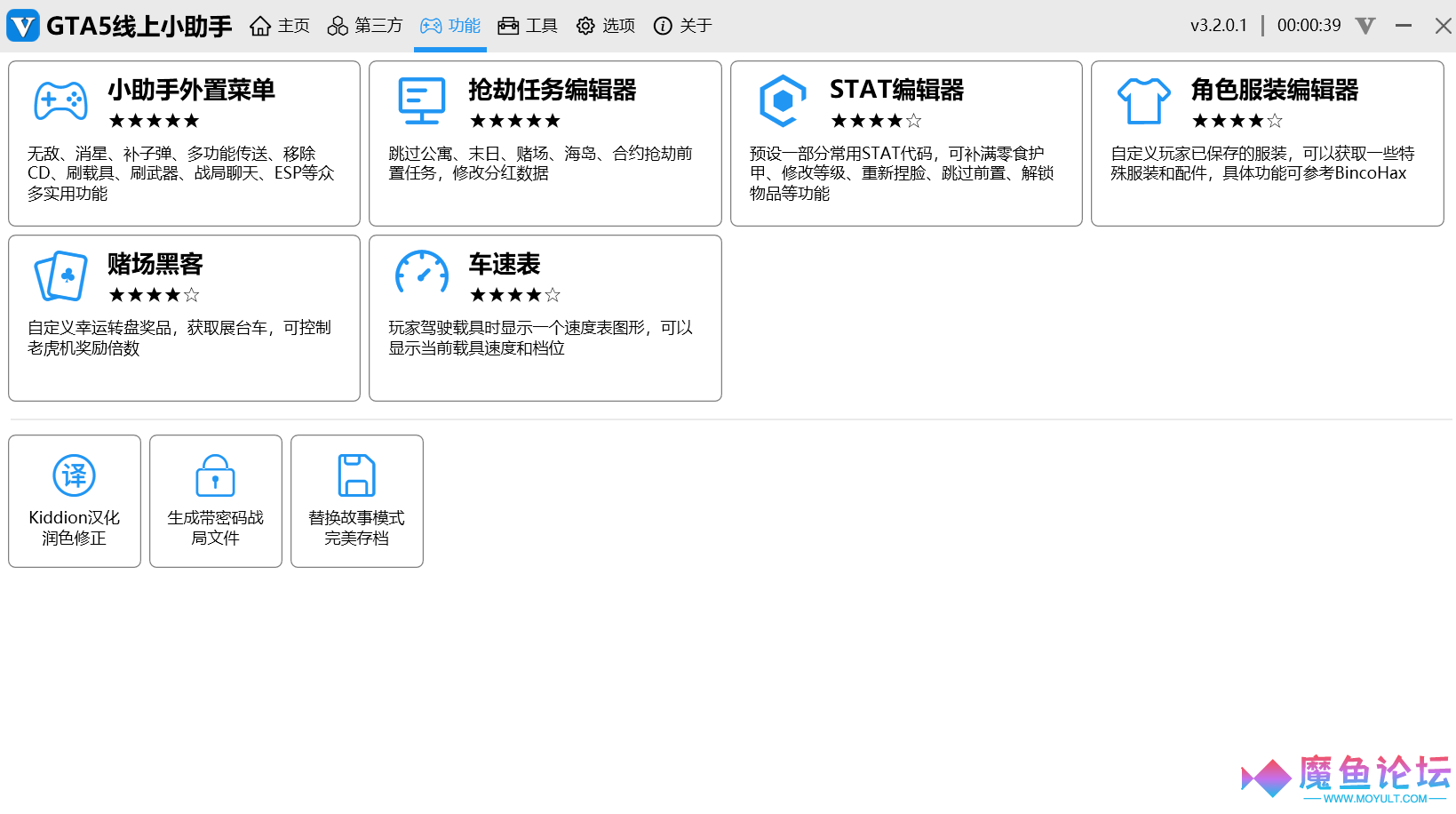Viewport: 1456px width, 814px height.
Task: Click the V triangle icon near timer
Action: [x=1365, y=26]
